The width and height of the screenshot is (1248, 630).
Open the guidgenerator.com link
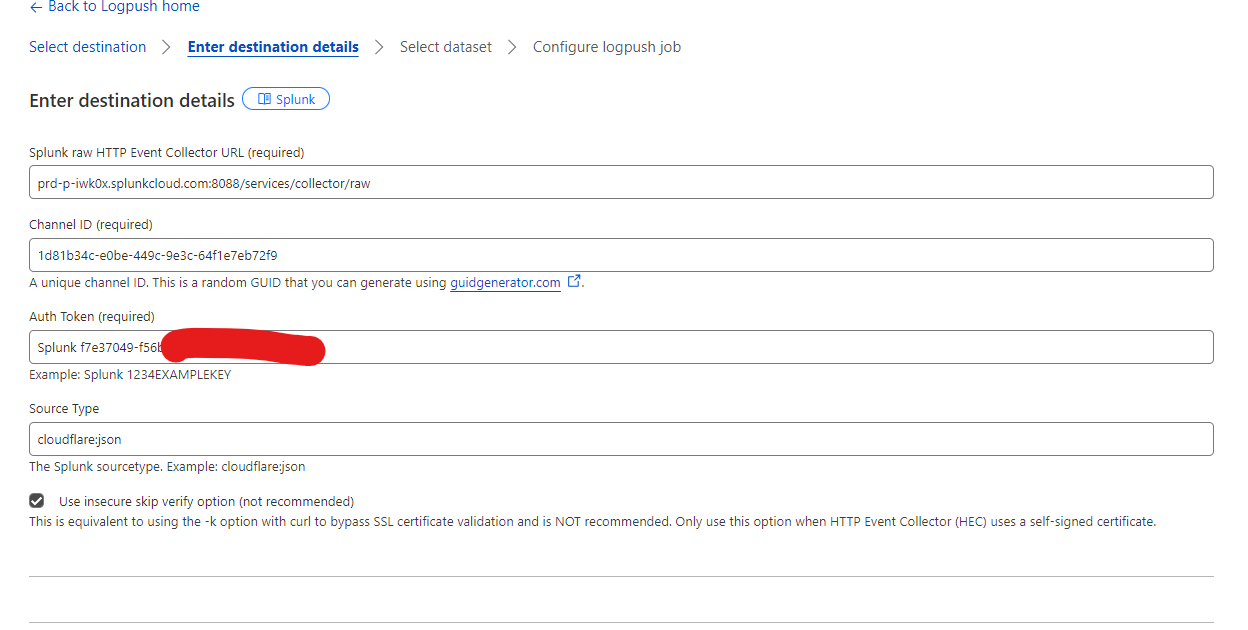(505, 283)
